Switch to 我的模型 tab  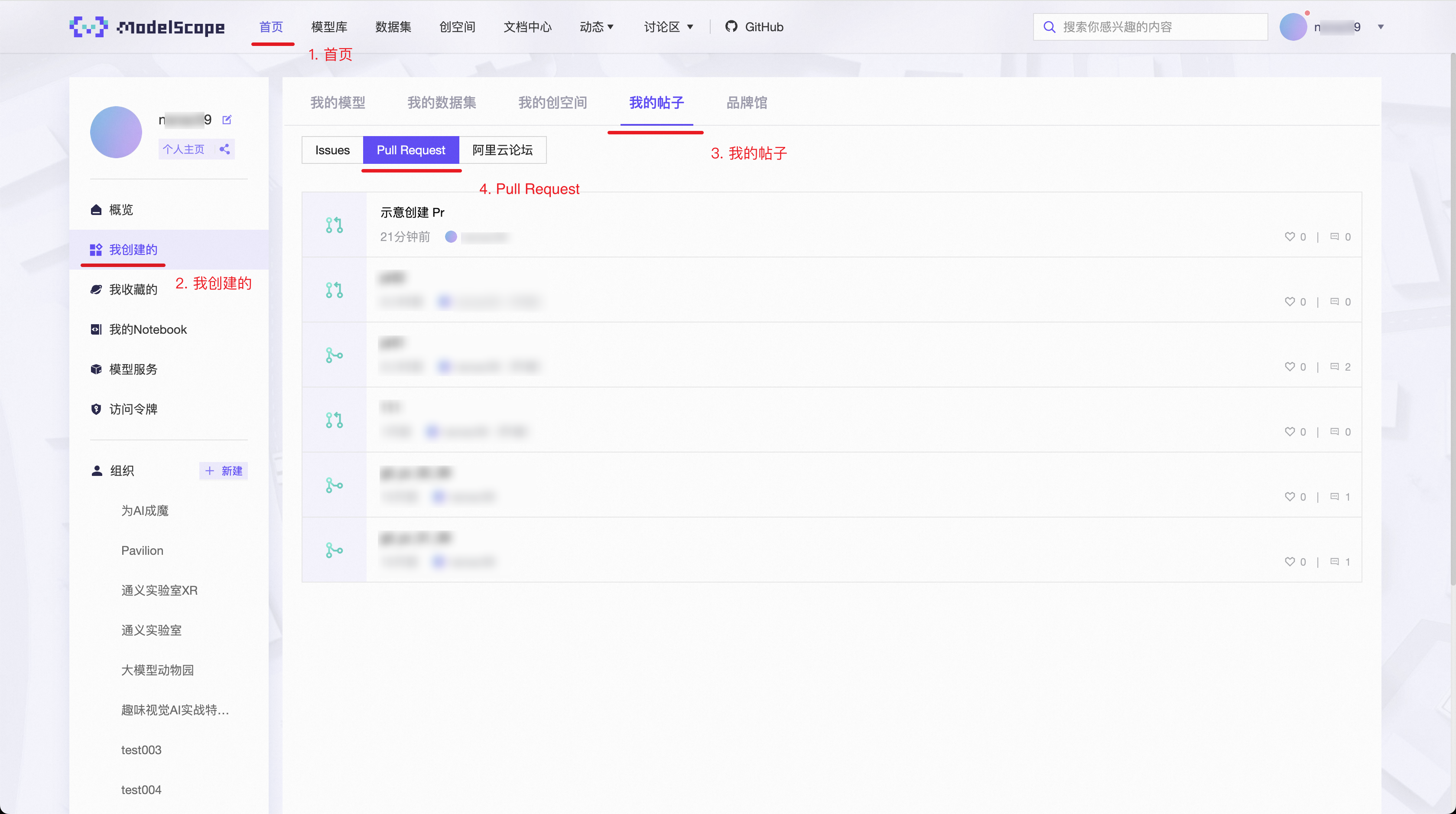[338, 103]
